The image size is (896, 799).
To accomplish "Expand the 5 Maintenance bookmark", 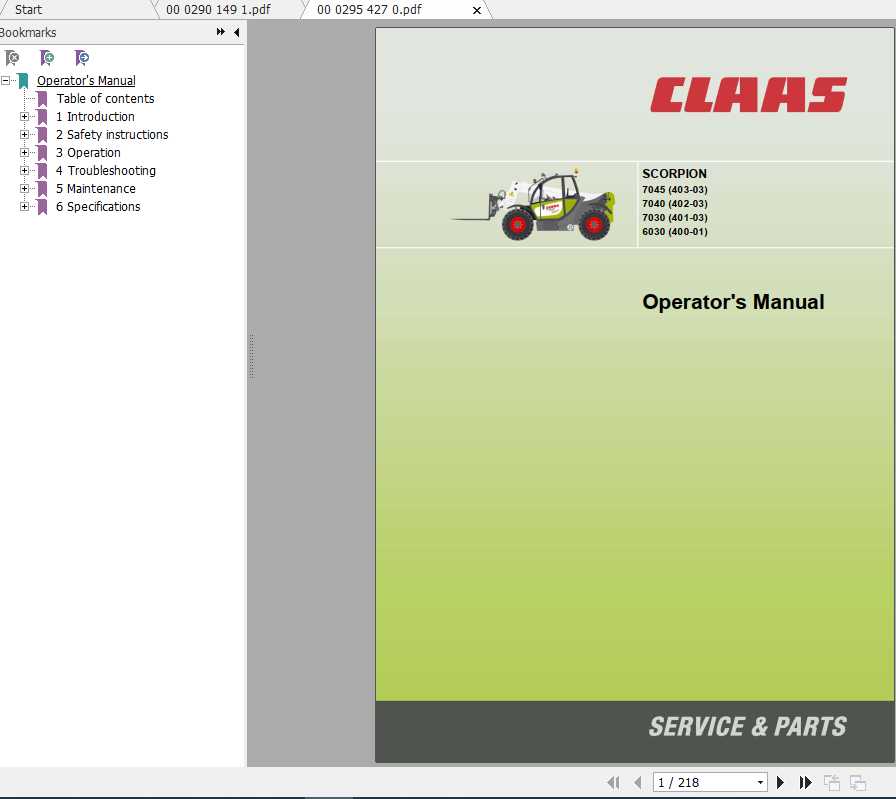I will click(24, 188).
